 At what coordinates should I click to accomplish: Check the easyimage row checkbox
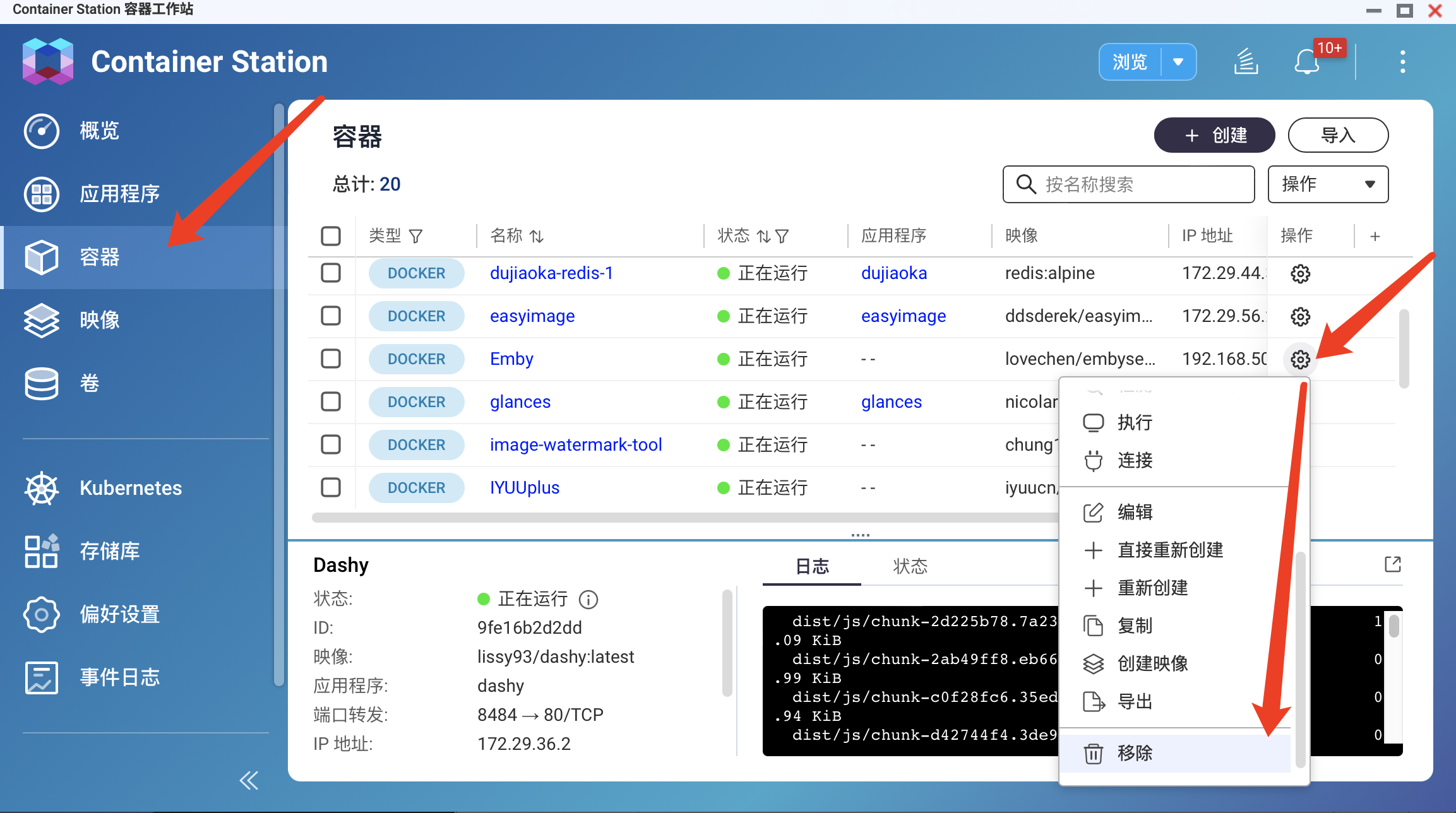(x=331, y=316)
